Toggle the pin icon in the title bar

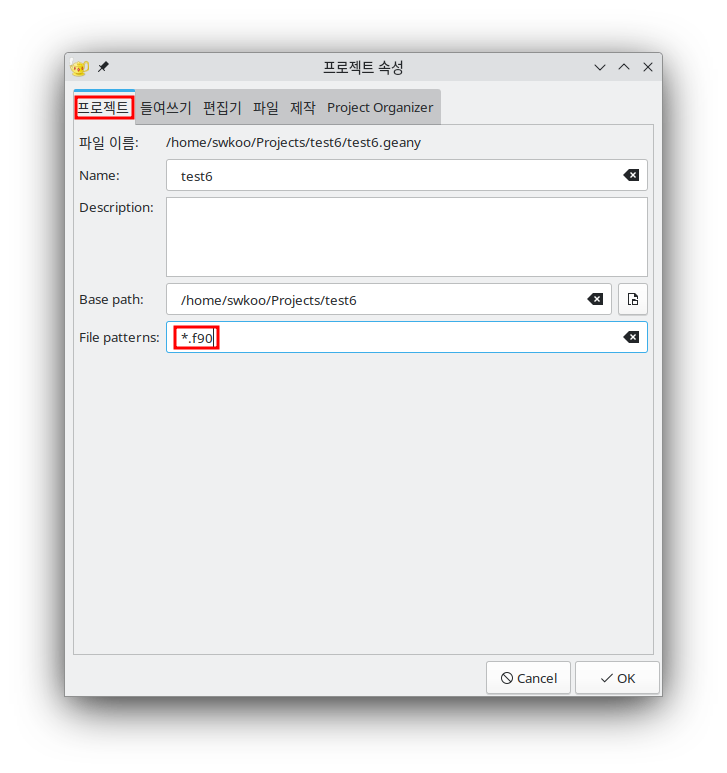click(103, 67)
